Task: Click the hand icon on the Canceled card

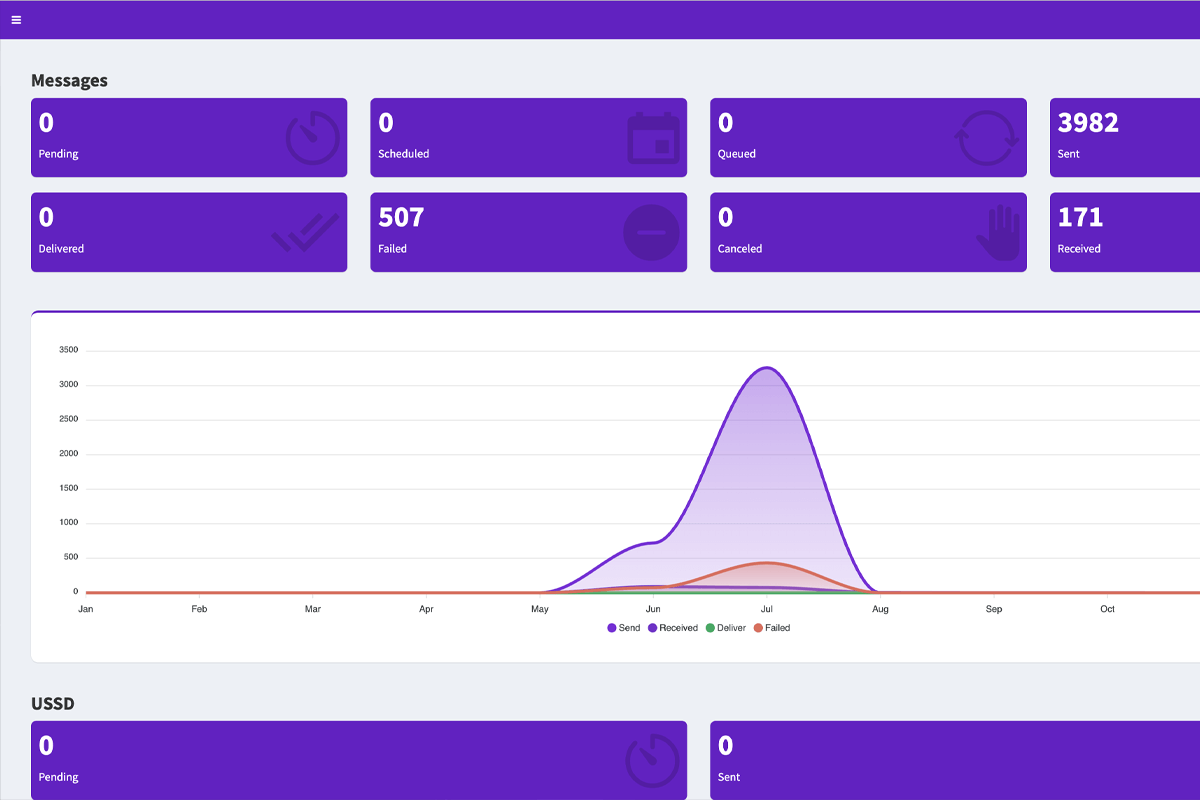Action: pos(997,232)
